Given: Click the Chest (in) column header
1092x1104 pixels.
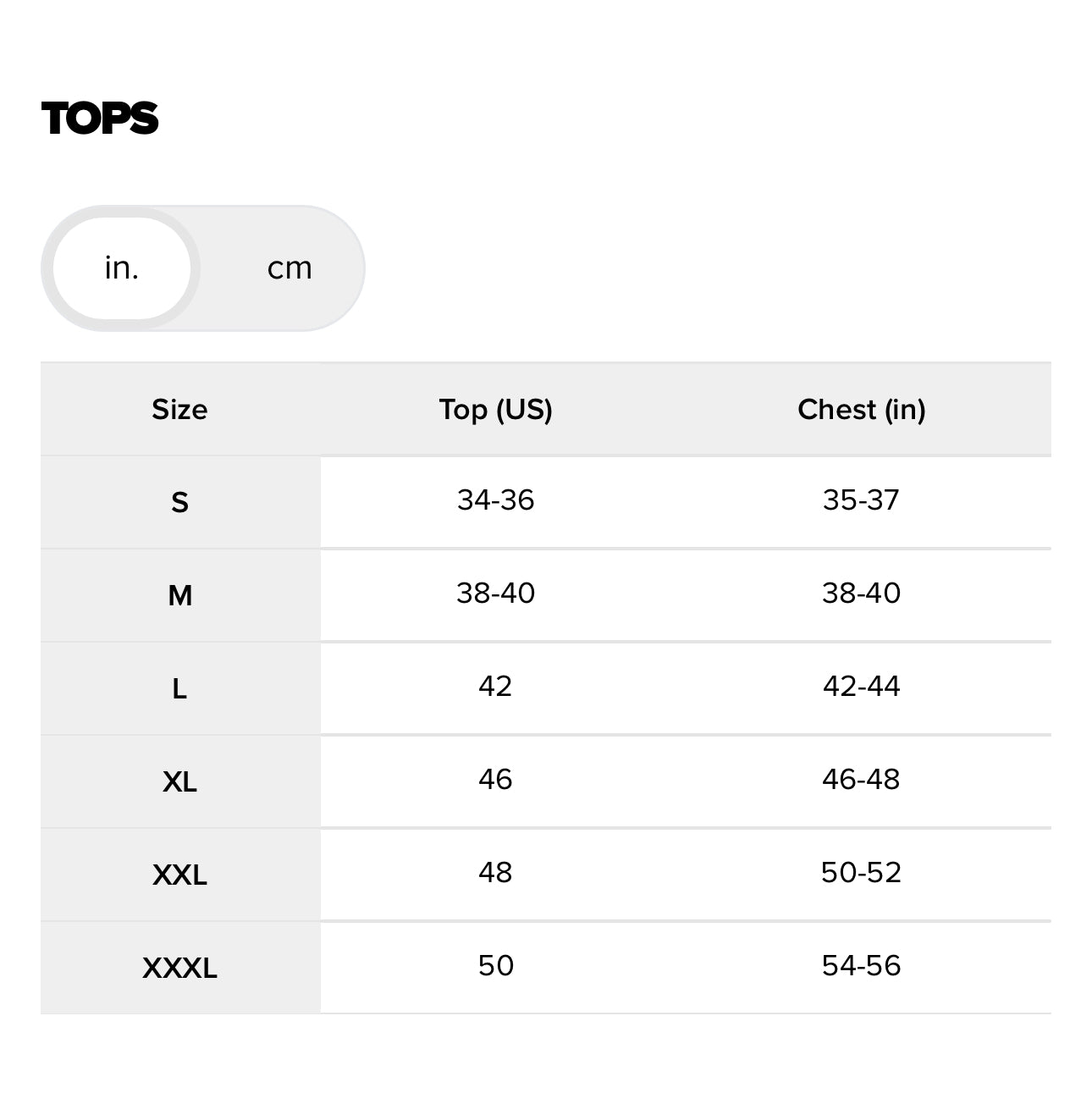Looking at the screenshot, I should tap(861, 410).
